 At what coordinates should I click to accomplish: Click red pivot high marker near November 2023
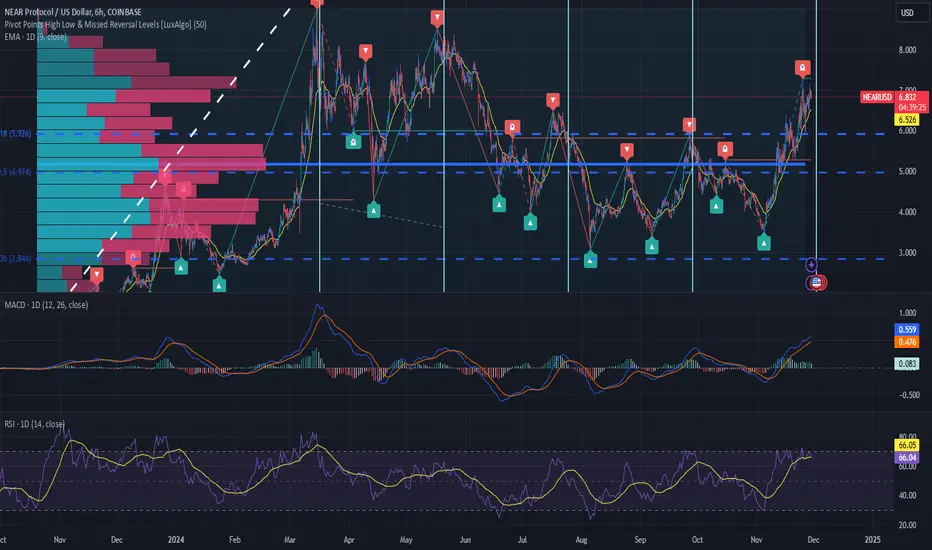coord(96,275)
